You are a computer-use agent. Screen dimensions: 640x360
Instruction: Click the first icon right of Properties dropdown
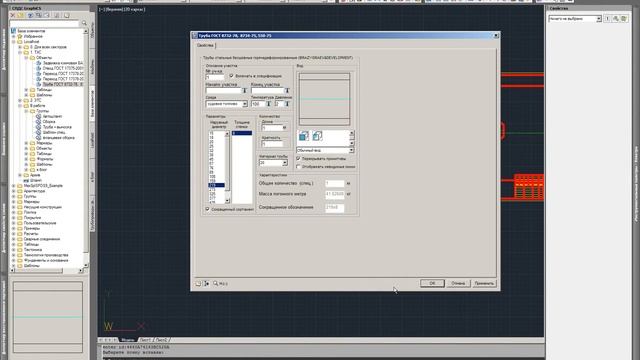tap(607, 19)
